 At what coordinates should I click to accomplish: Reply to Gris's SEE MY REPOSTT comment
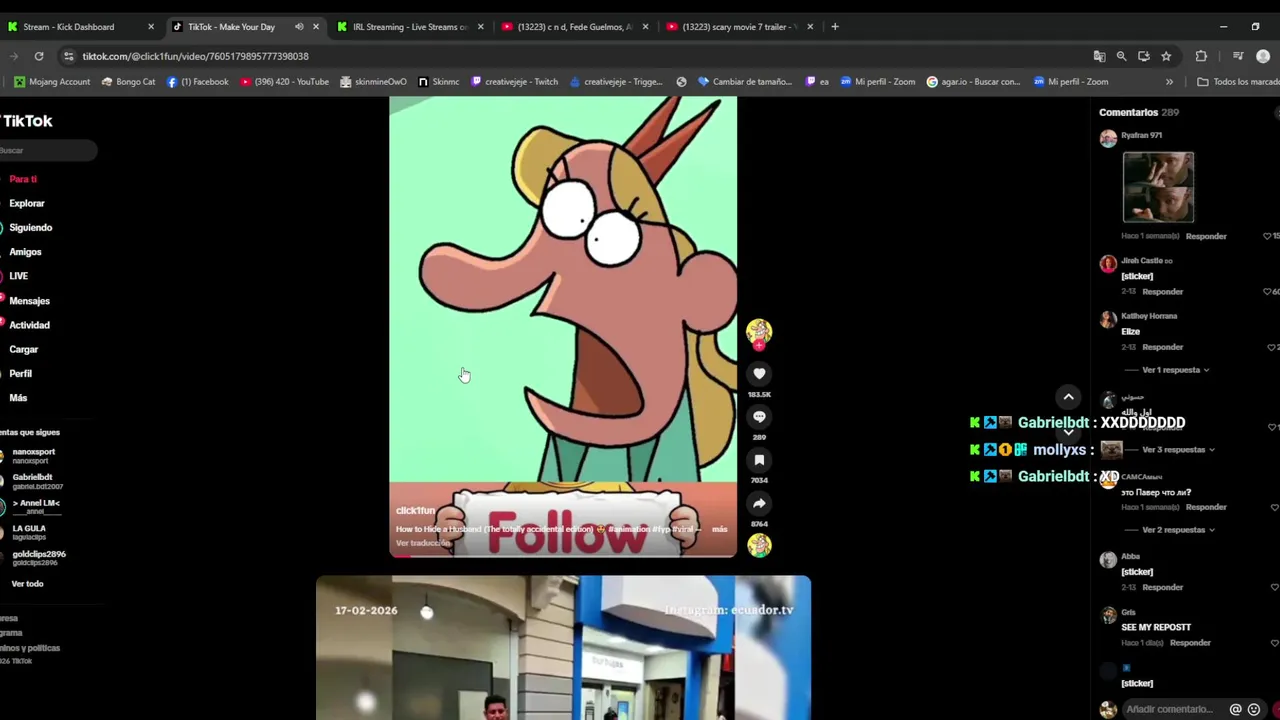coord(1190,643)
